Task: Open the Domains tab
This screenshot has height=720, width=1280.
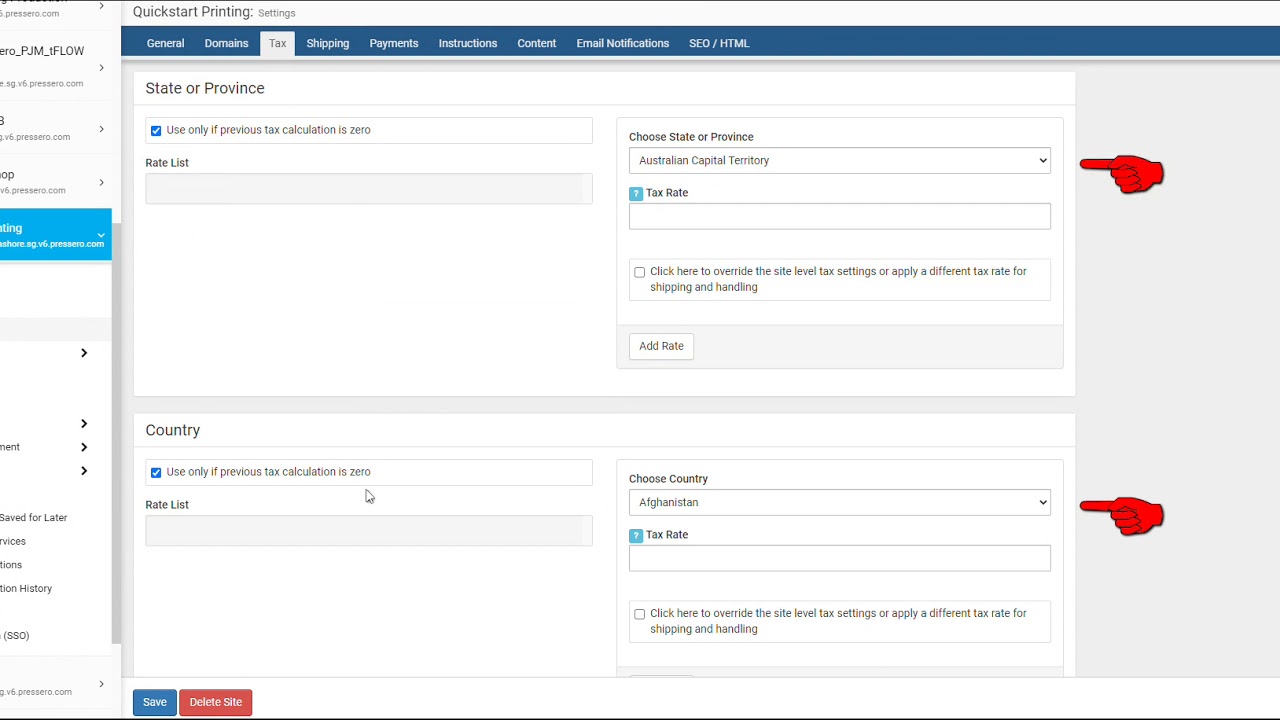Action: 226,43
